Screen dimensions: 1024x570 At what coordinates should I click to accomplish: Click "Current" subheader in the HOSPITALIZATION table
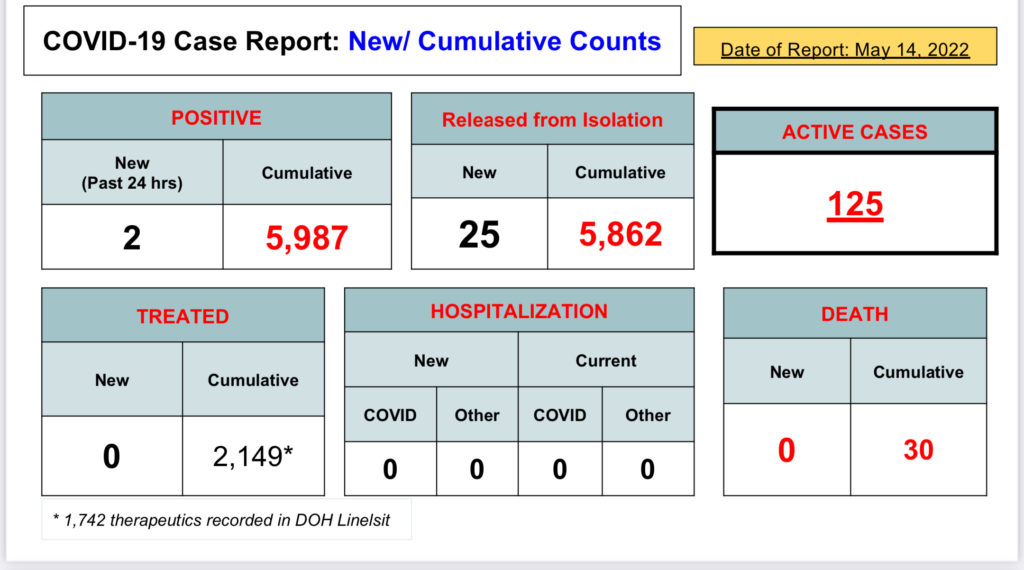pyautogui.click(x=606, y=360)
